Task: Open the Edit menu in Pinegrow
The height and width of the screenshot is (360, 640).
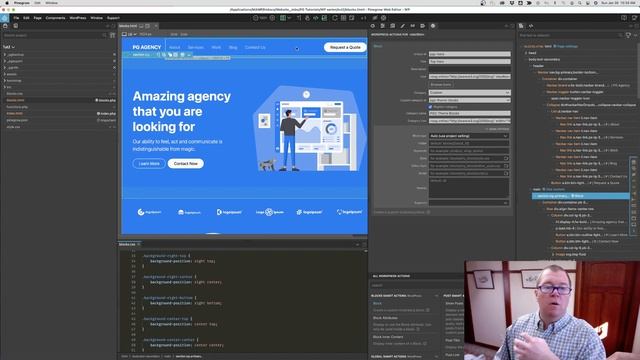Action: 27,18
